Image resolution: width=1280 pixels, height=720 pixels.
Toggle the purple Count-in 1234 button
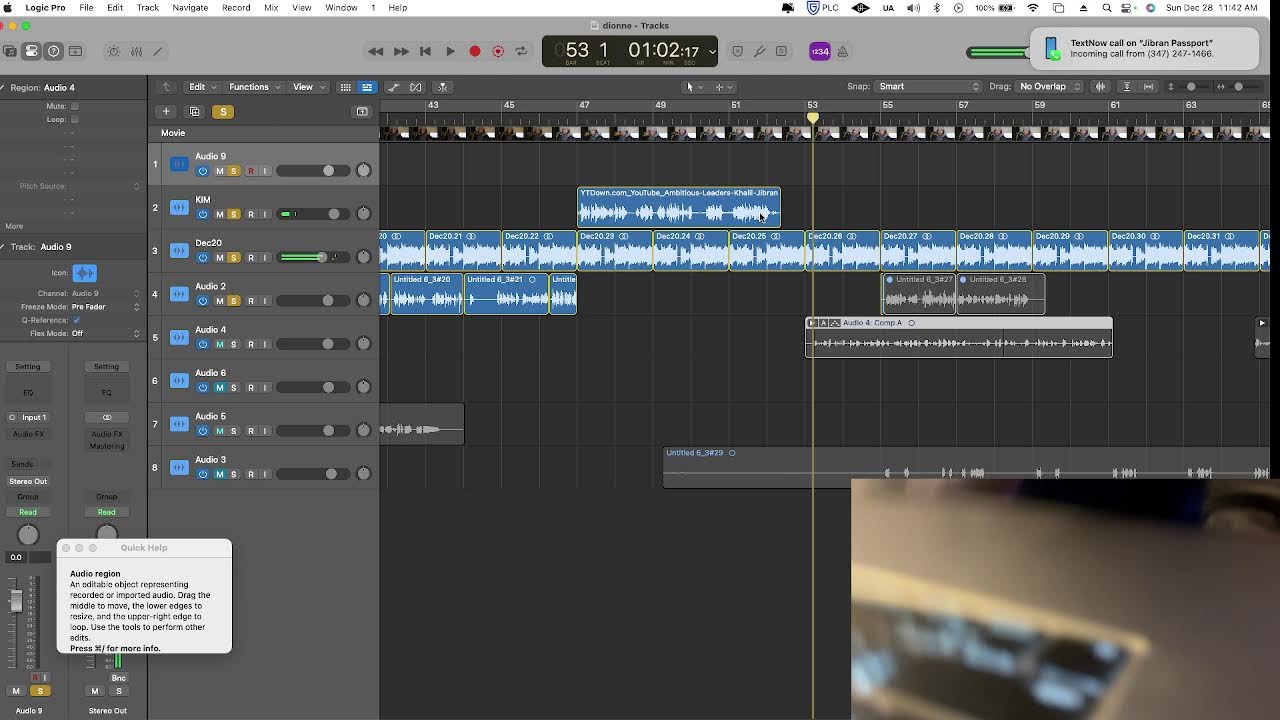pos(820,51)
